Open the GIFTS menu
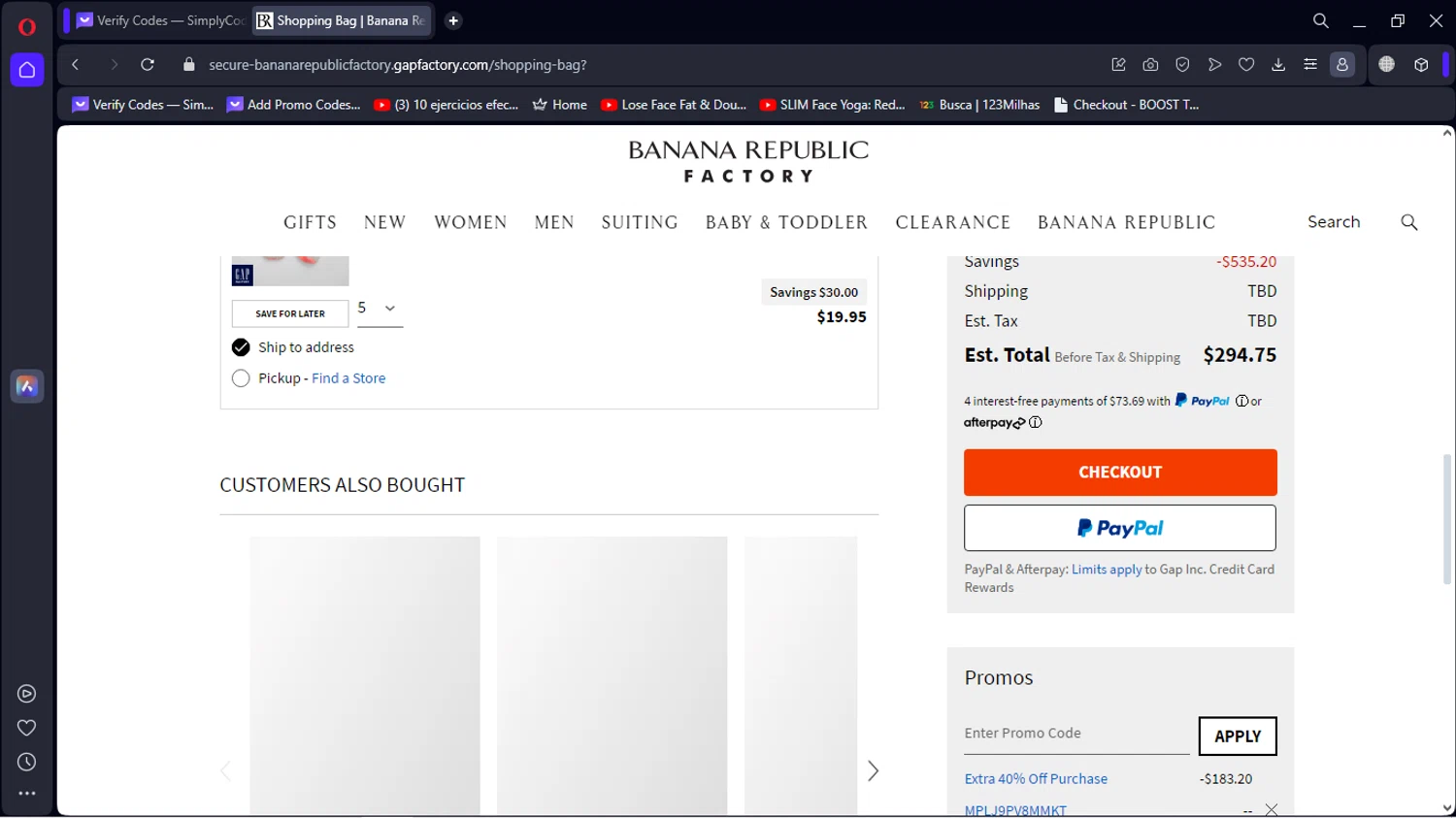 (310, 222)
